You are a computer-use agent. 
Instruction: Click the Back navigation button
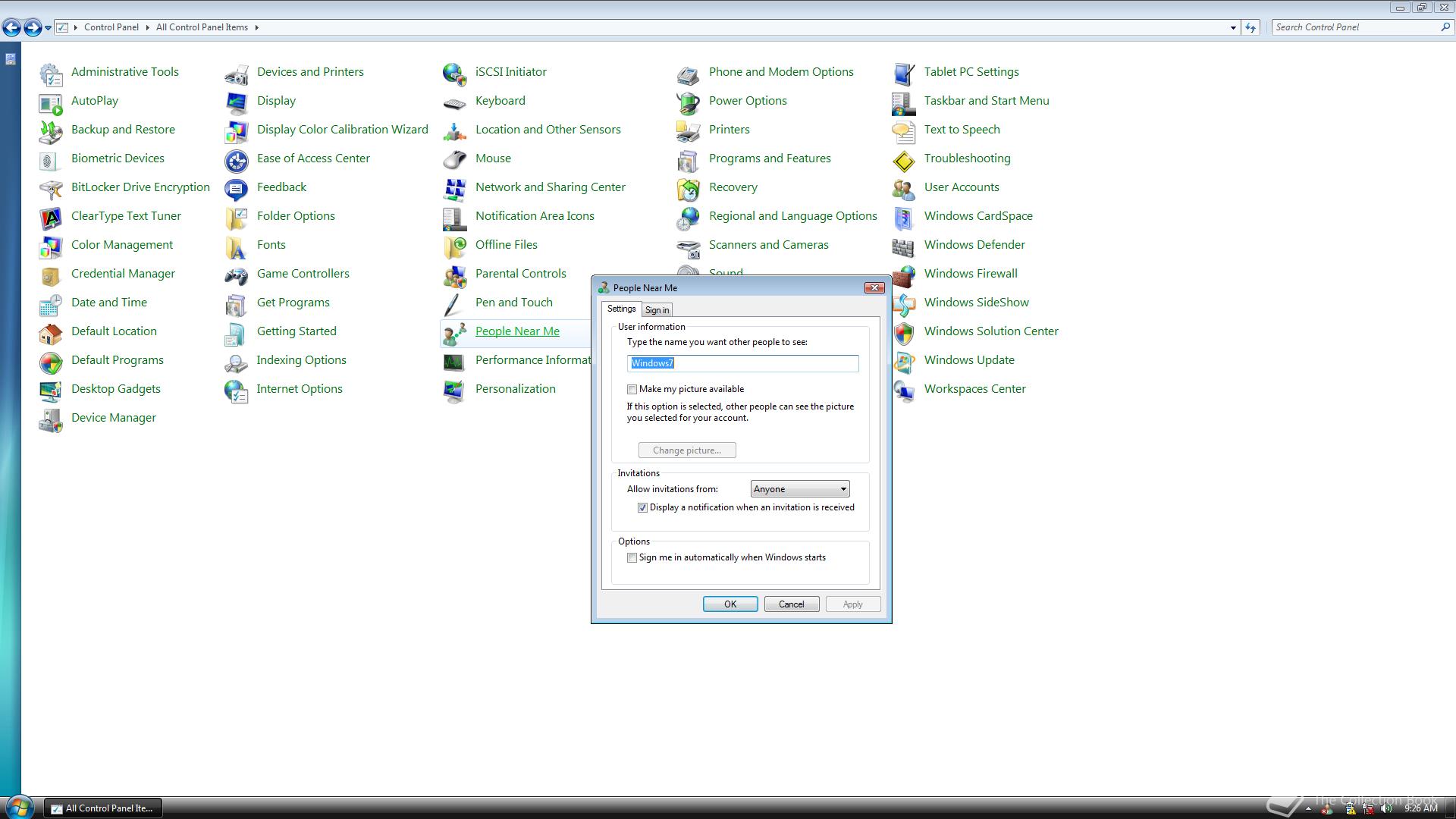coord(11,27)
